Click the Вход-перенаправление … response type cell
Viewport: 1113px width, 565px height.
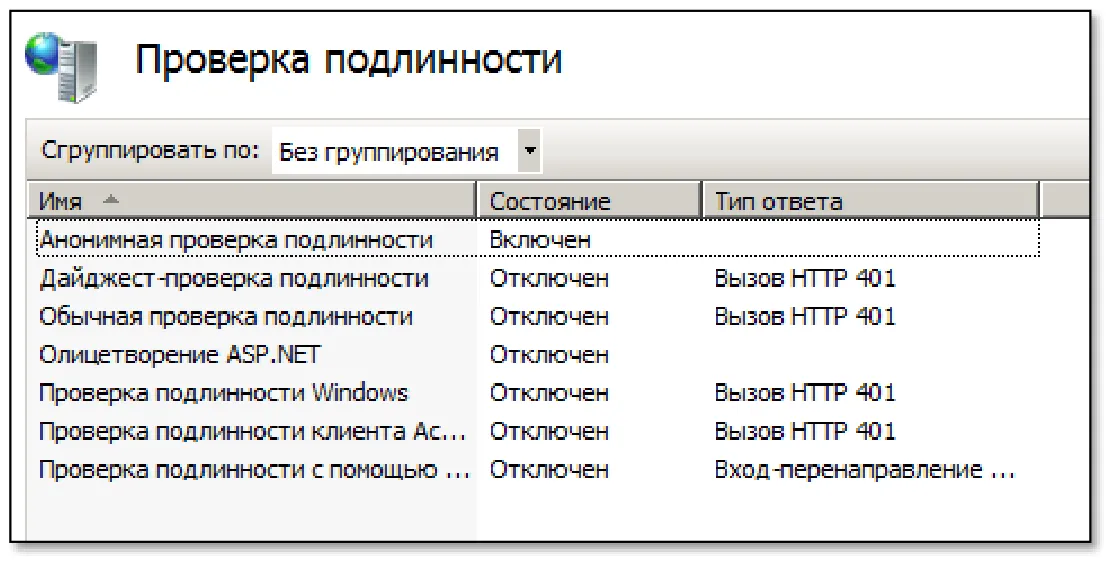pyautogui.click(x=865, y=470)
